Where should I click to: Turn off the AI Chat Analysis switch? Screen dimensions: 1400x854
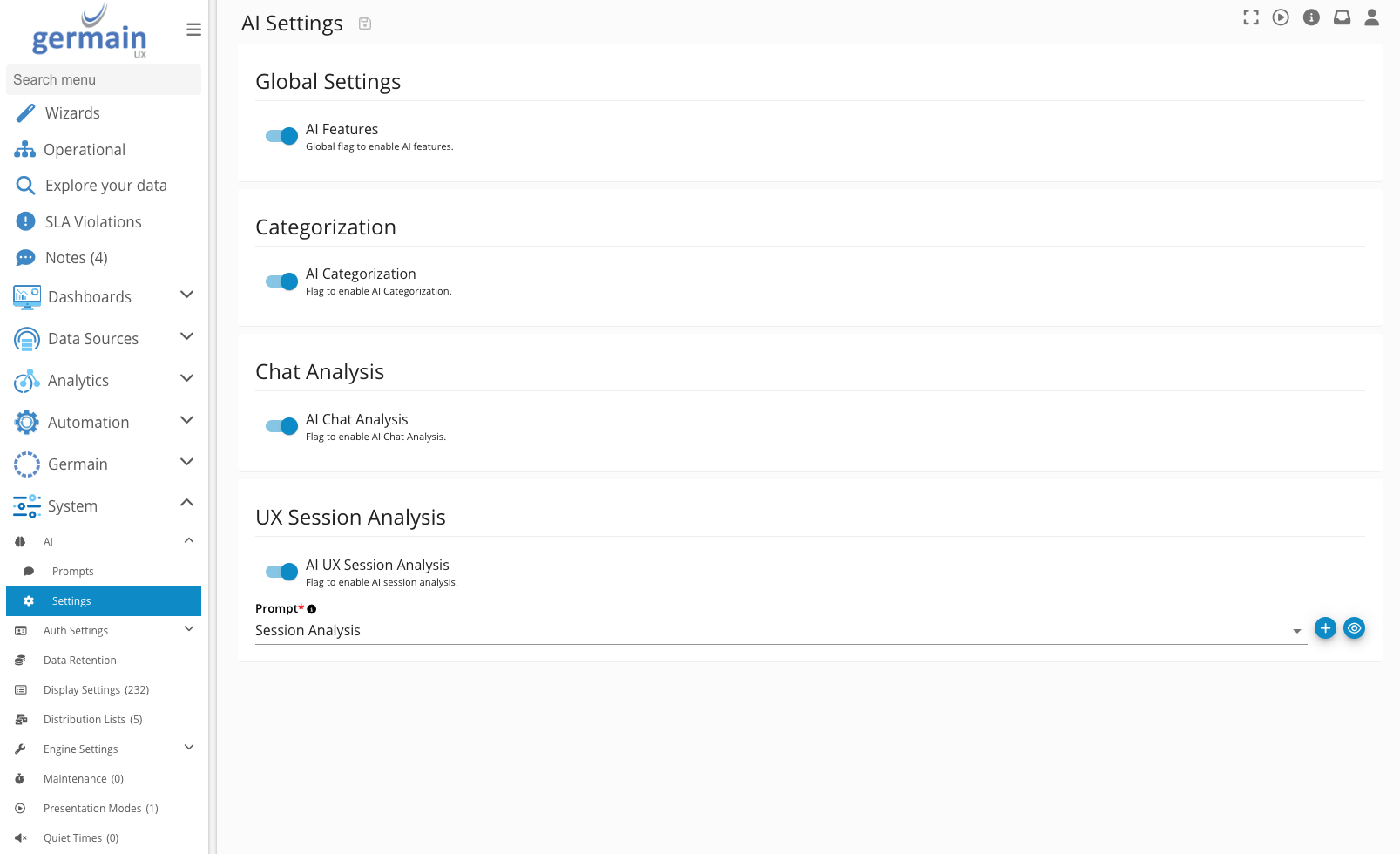click(281, 426)
